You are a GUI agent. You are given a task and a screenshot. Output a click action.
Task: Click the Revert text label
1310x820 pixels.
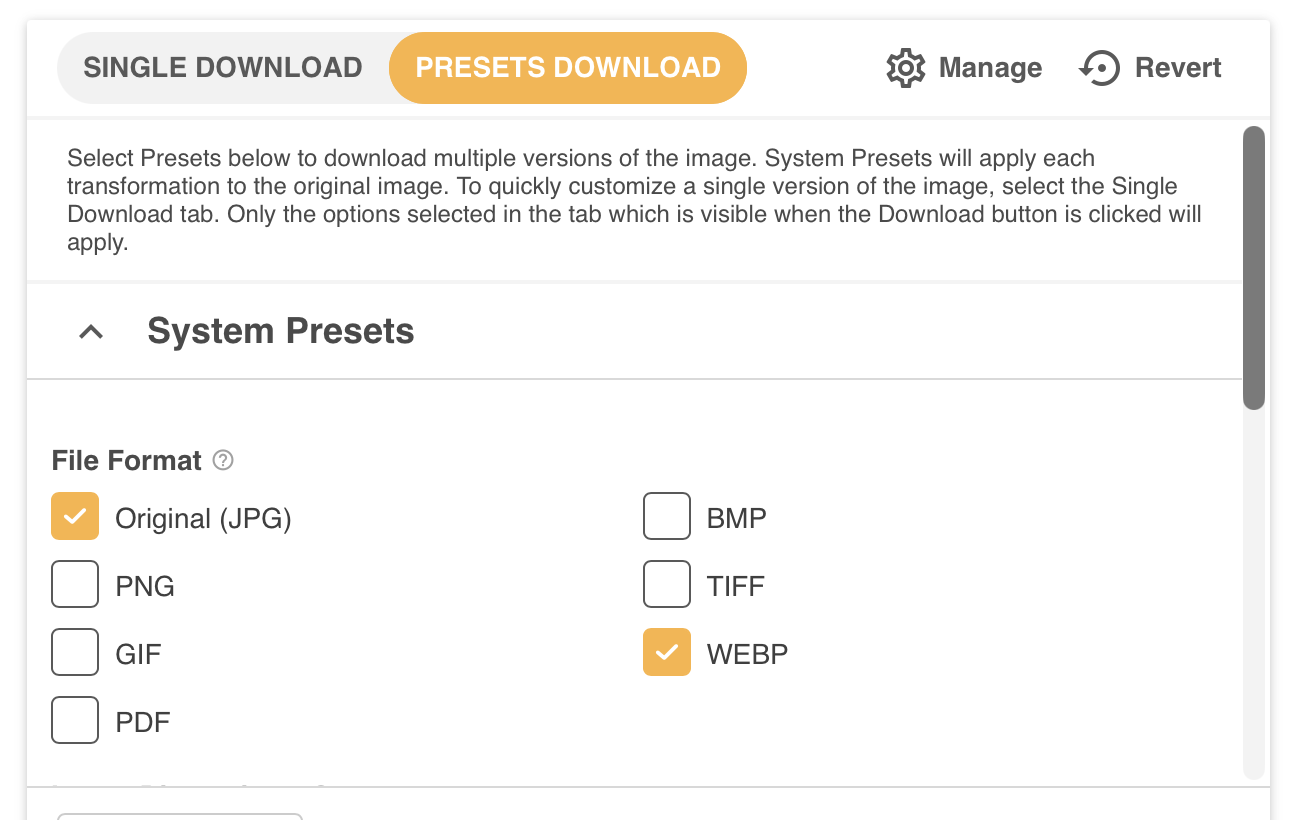click(1178, 68)
